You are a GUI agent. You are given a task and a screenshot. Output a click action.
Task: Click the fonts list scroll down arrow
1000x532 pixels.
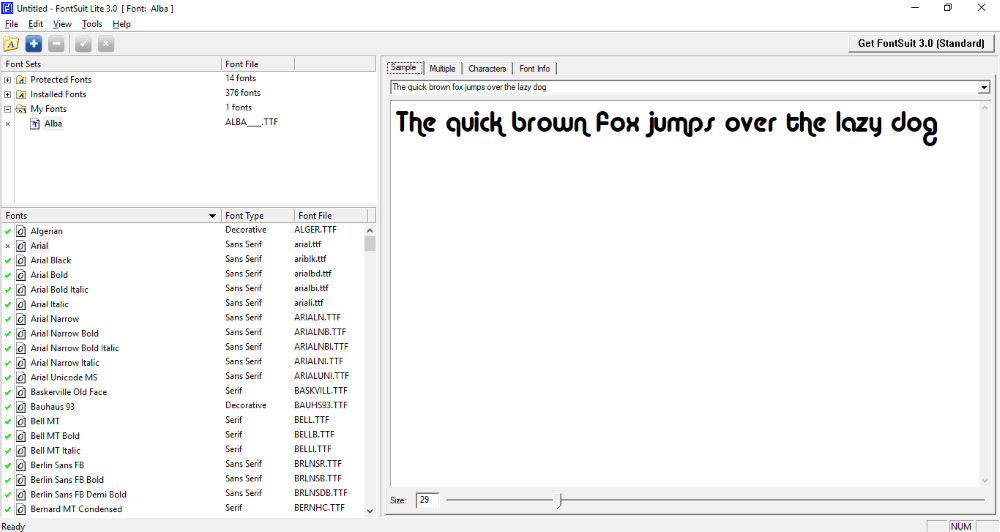pyautogui.click(x=370, y=511)
